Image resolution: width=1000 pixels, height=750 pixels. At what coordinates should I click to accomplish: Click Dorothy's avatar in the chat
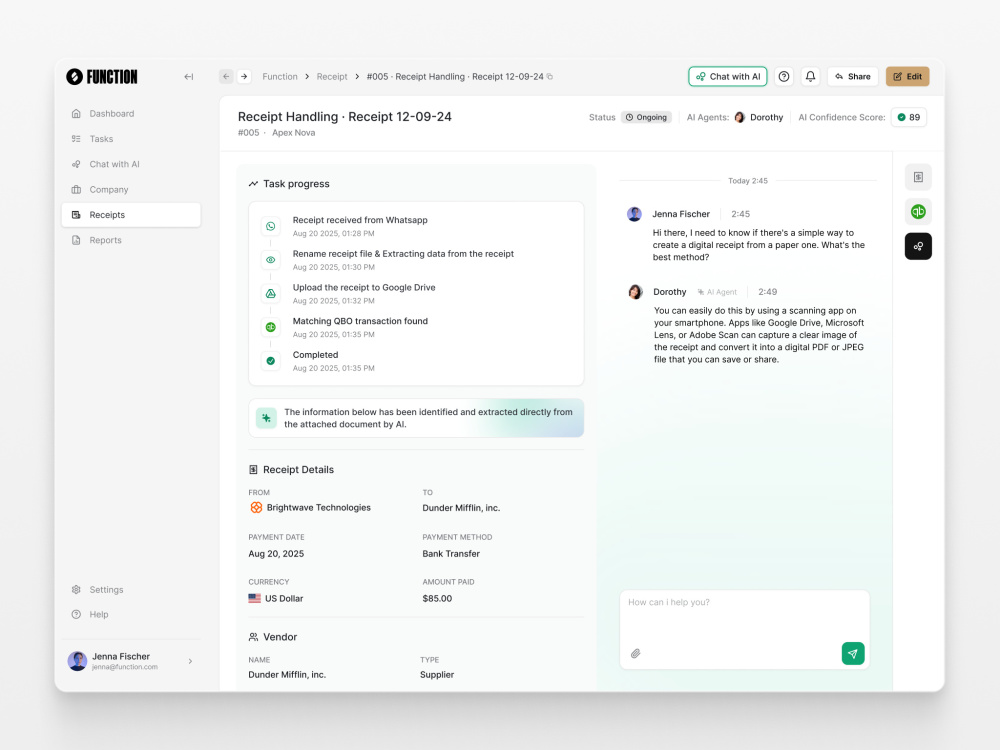coord(635,292)
